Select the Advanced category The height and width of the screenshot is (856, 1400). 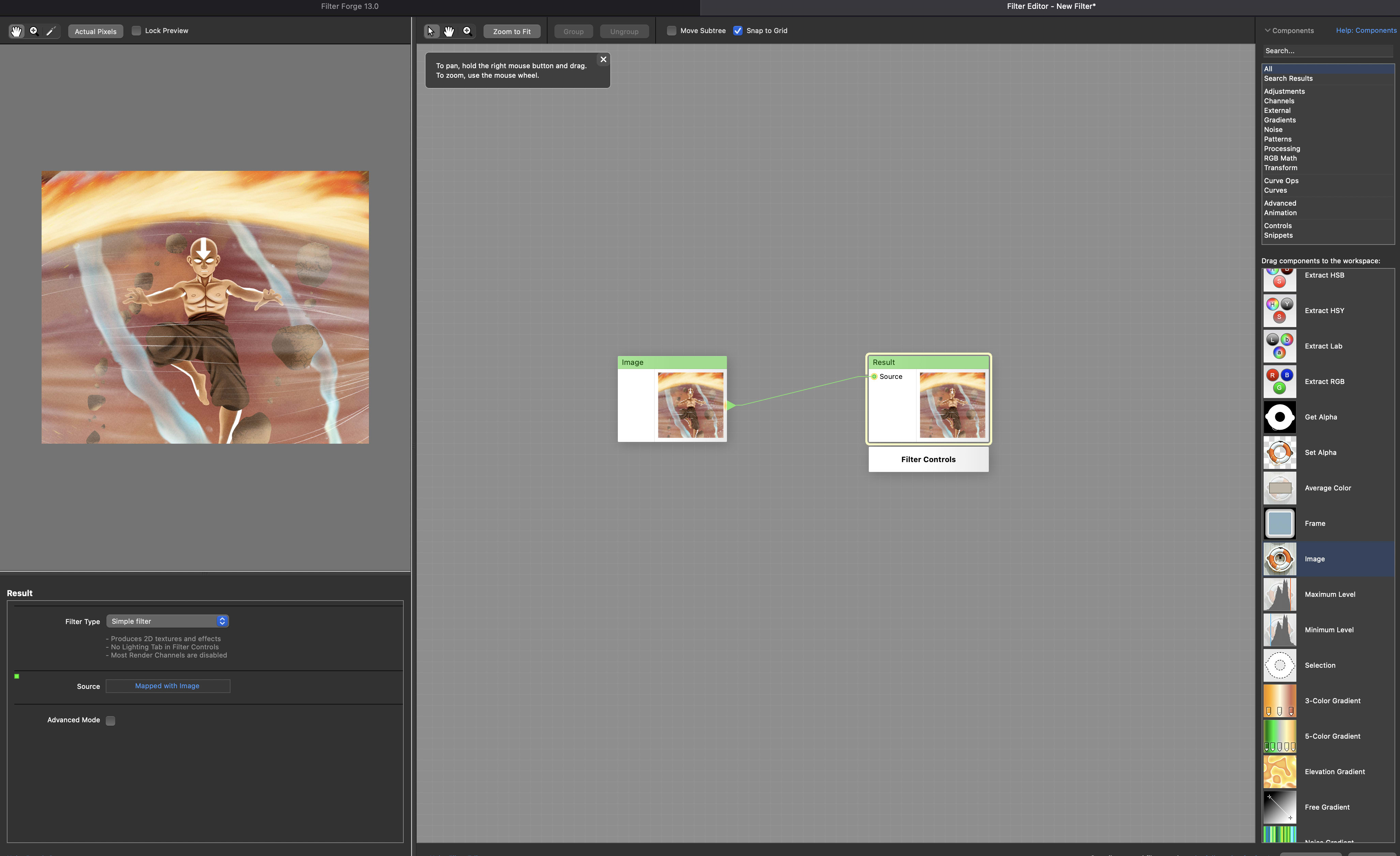(1328, 204)
